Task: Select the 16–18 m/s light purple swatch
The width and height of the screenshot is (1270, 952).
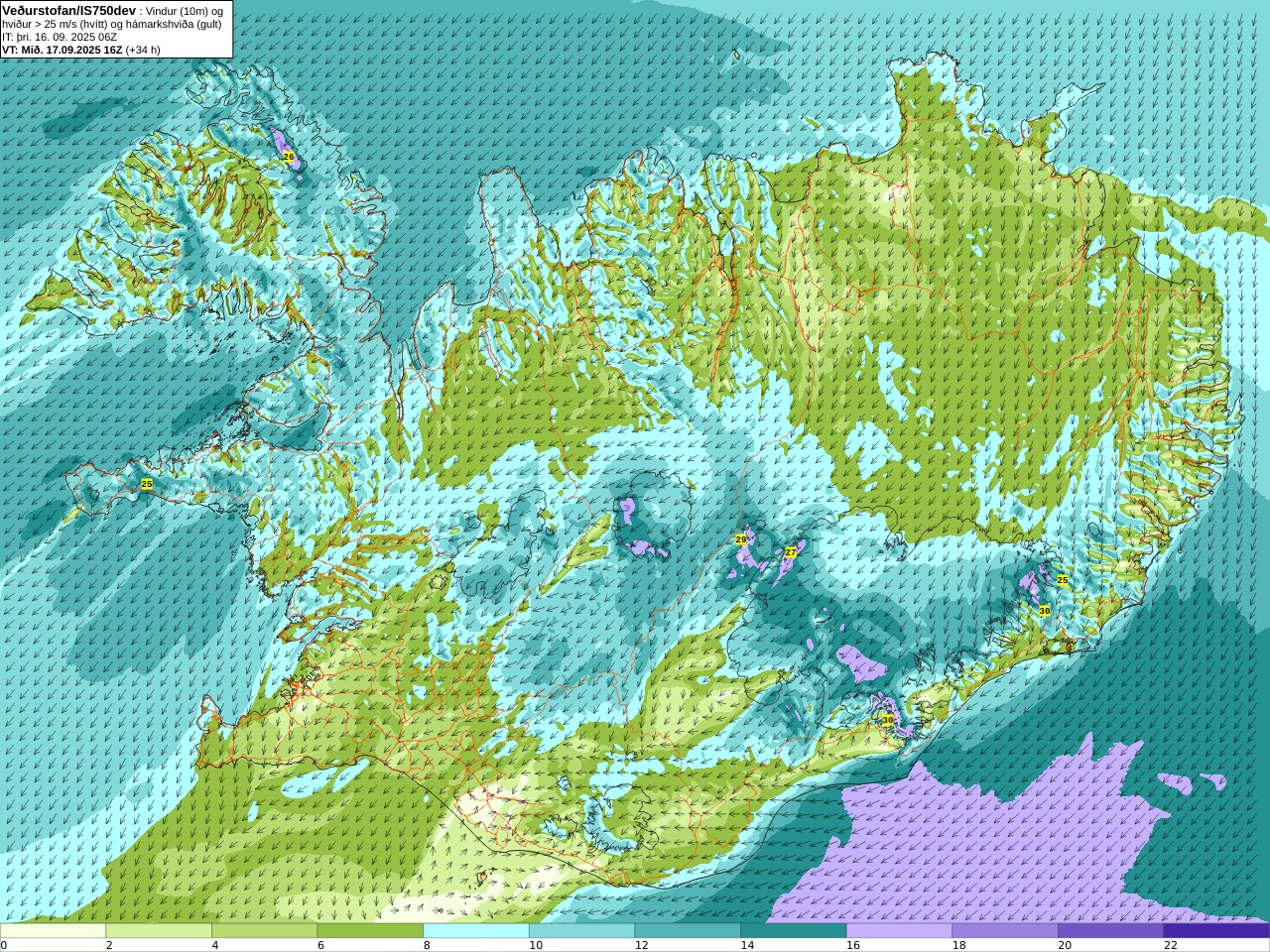Action: click(x=899, y=931)
